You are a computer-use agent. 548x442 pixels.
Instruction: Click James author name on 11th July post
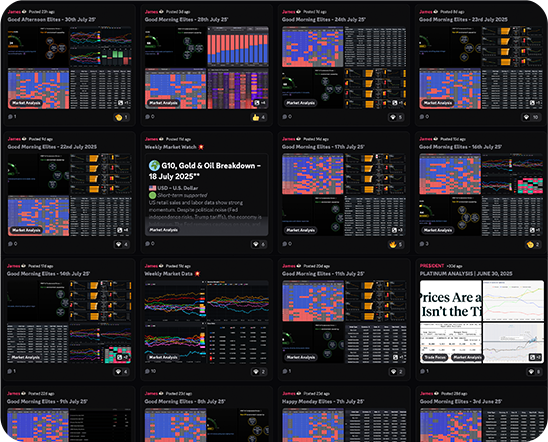(288, 266)
